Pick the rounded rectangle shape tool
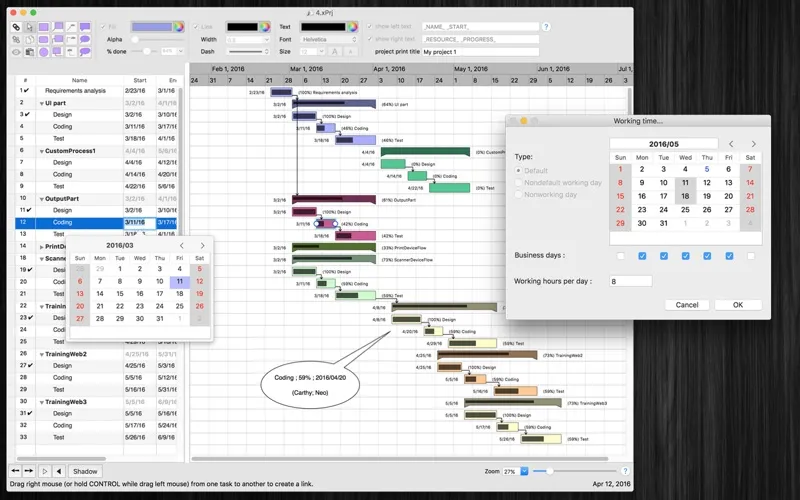800x500 pixels. [x=43, y=39]
